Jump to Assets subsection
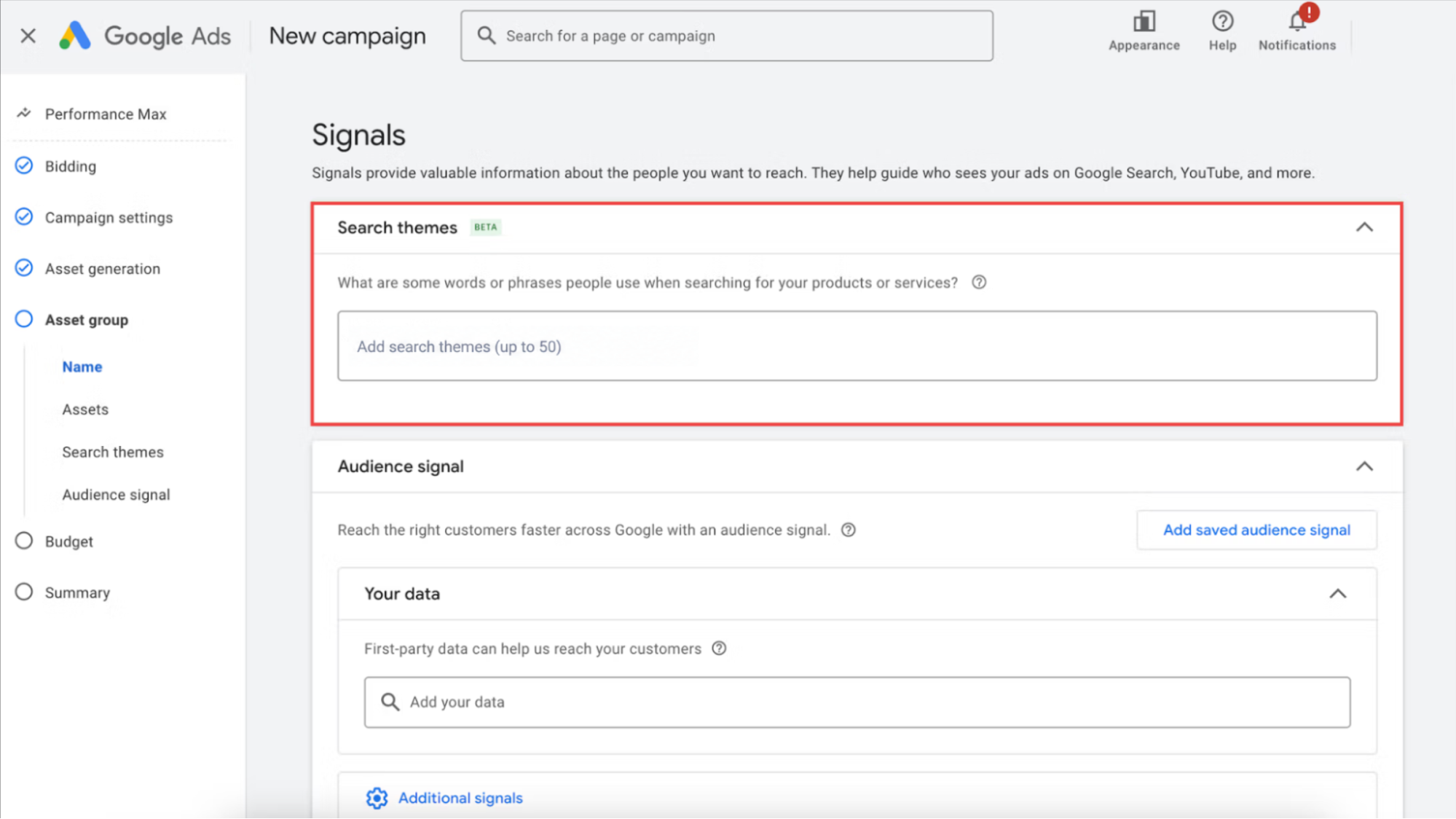Image resolution: width=1456 pixels, height=819 pixels. tap(85, 409)
